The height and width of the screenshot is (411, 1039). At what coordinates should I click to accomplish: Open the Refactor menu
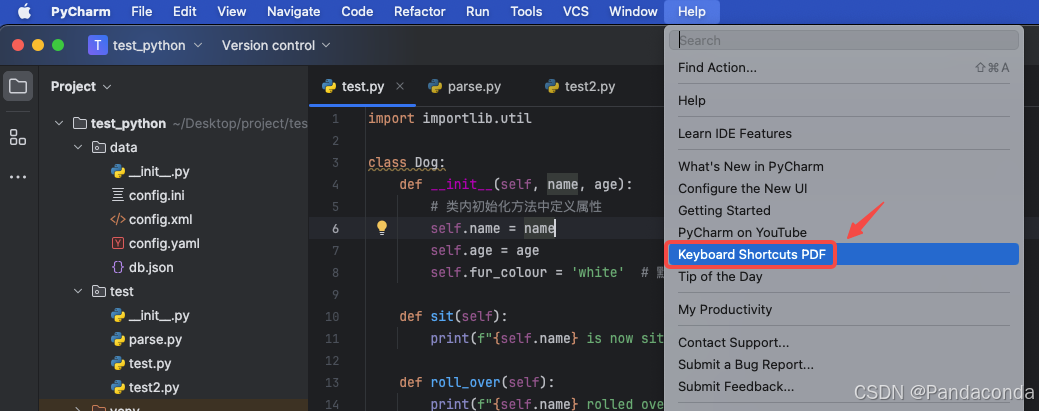419,11
